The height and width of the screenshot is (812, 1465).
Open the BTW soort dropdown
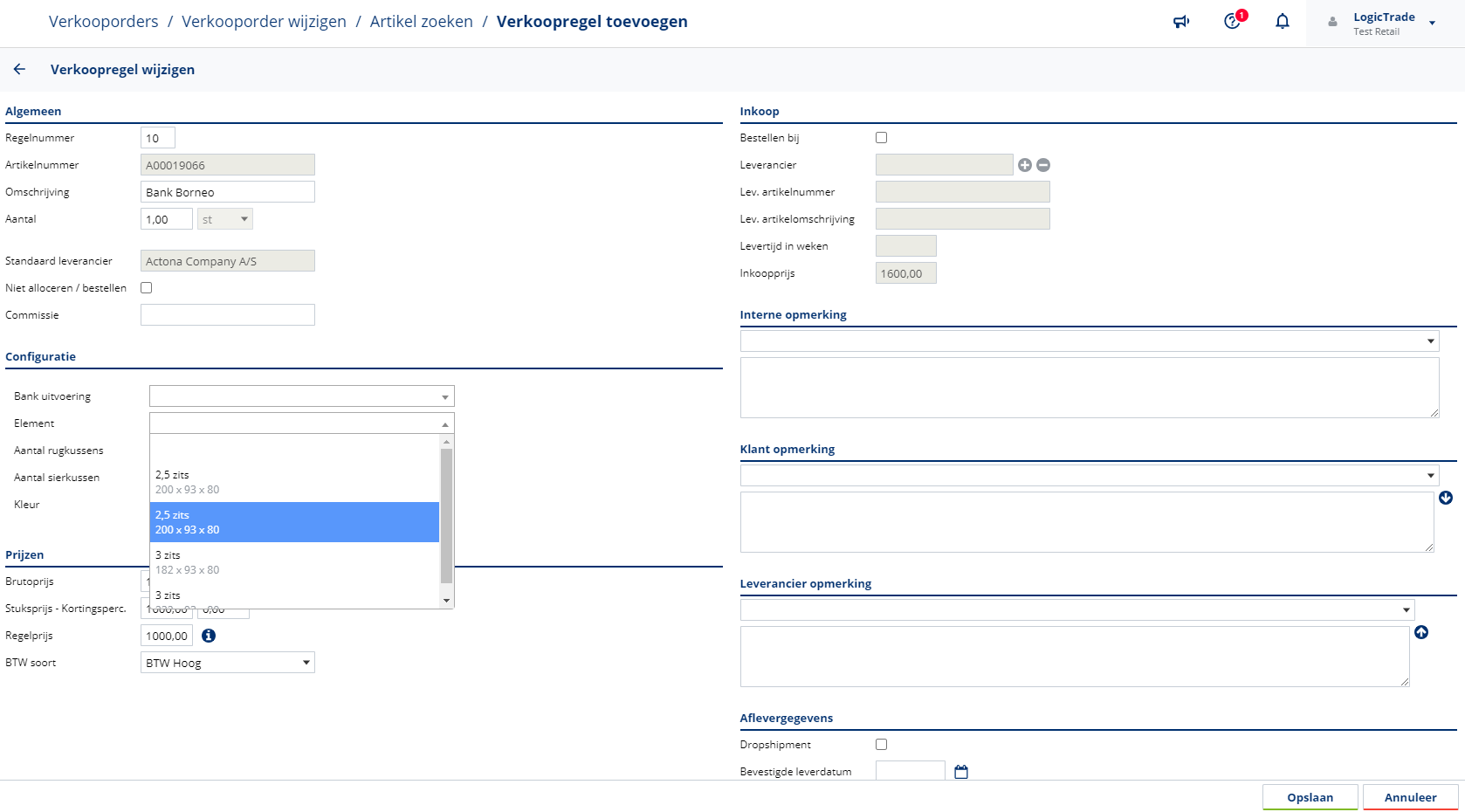(x=227, y=663)
